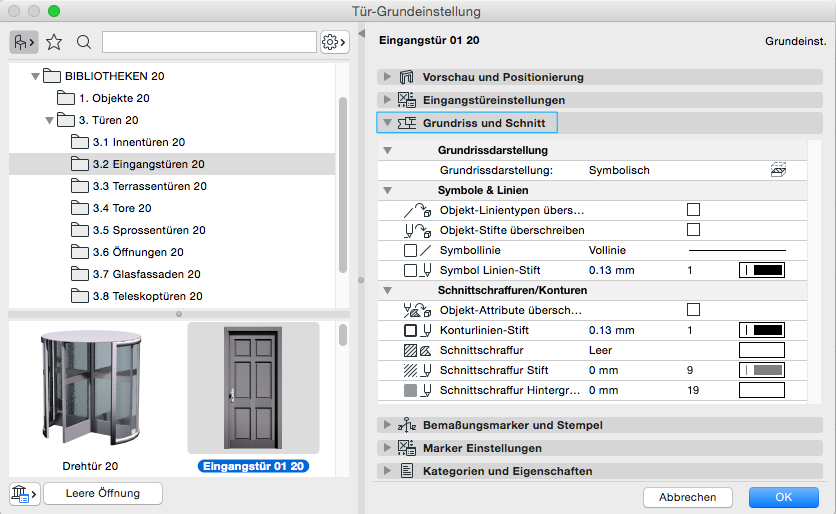Click the Grundrissdarstellung symbolic display icon
Viewport: 836px width, 514px height.
coord(779,170)
